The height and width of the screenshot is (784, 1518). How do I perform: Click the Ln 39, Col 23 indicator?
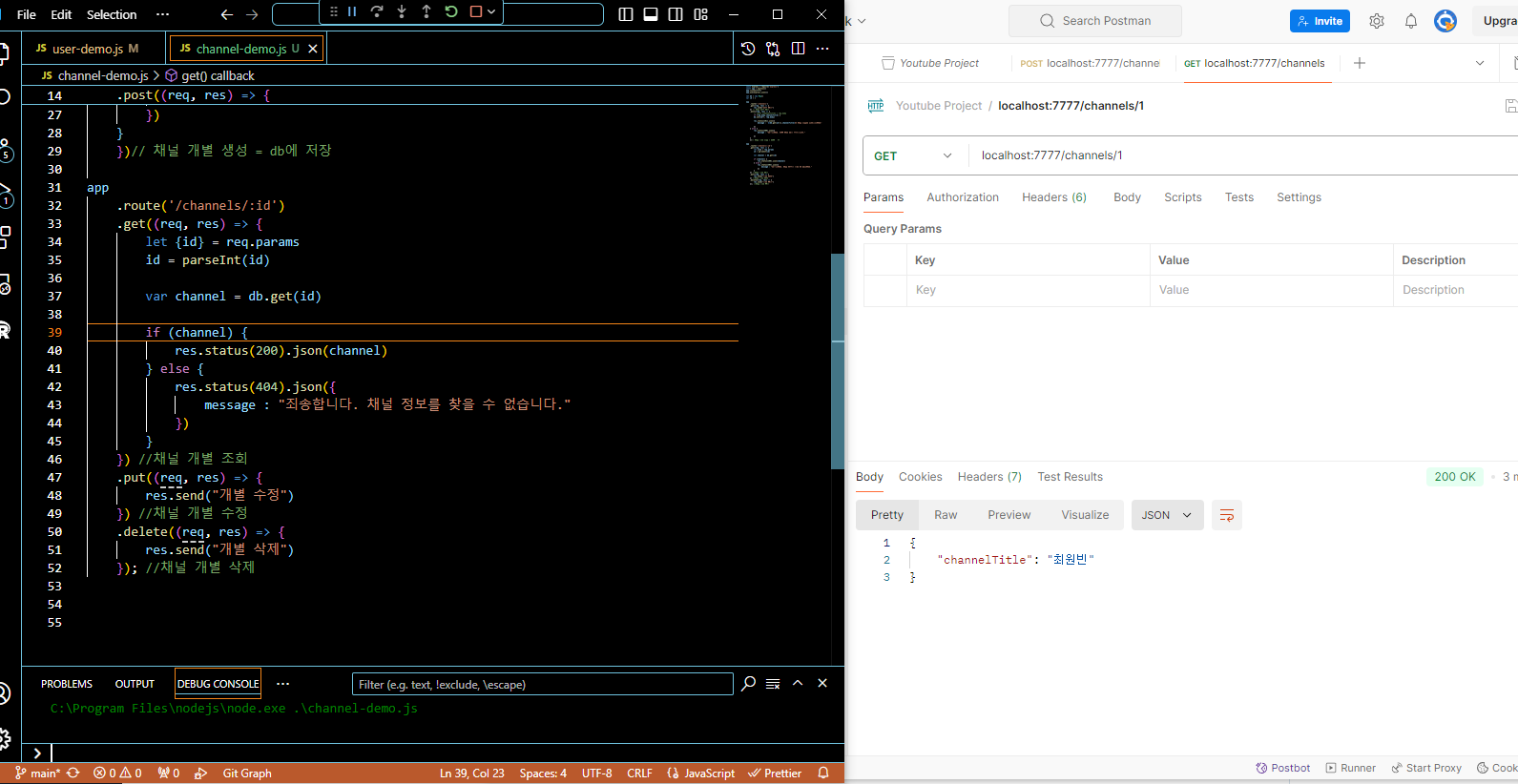click(471, 774)
